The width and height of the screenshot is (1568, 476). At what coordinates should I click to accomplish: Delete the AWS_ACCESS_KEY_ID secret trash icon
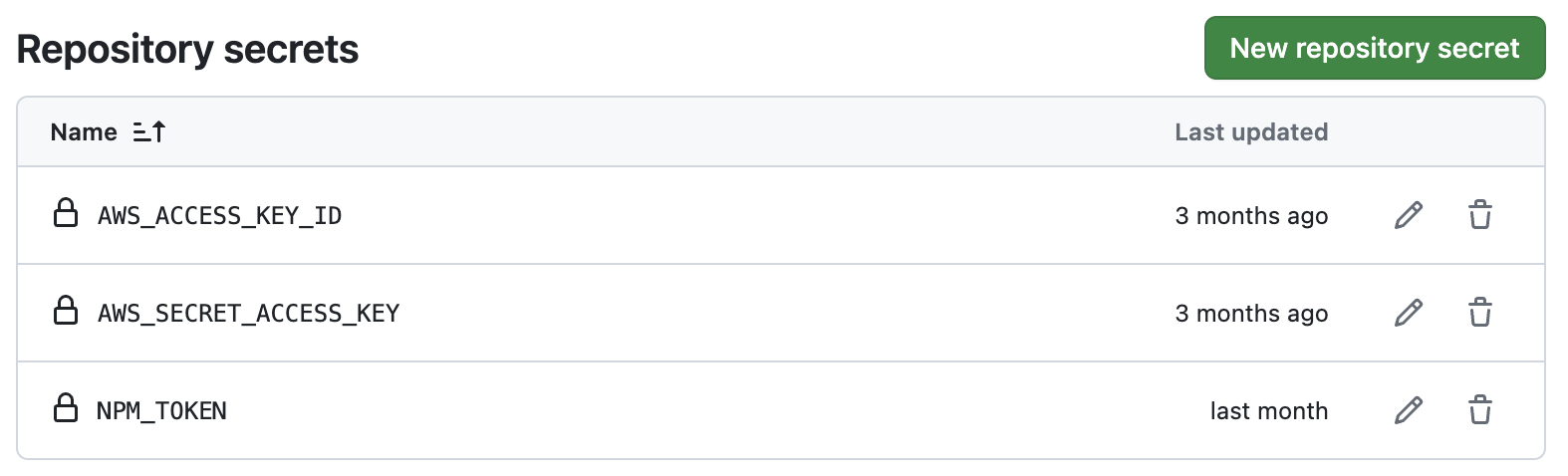coord(1479,215)
